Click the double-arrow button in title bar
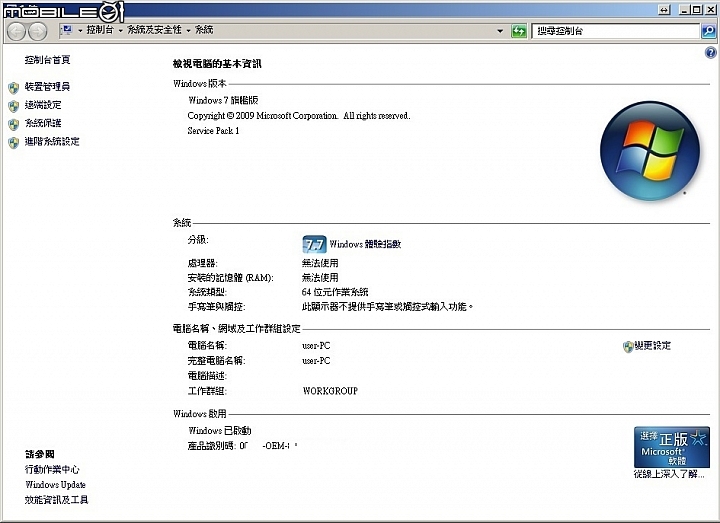This screenshot has width=720, height=523. pyautogui.click(x=664, y=10)
